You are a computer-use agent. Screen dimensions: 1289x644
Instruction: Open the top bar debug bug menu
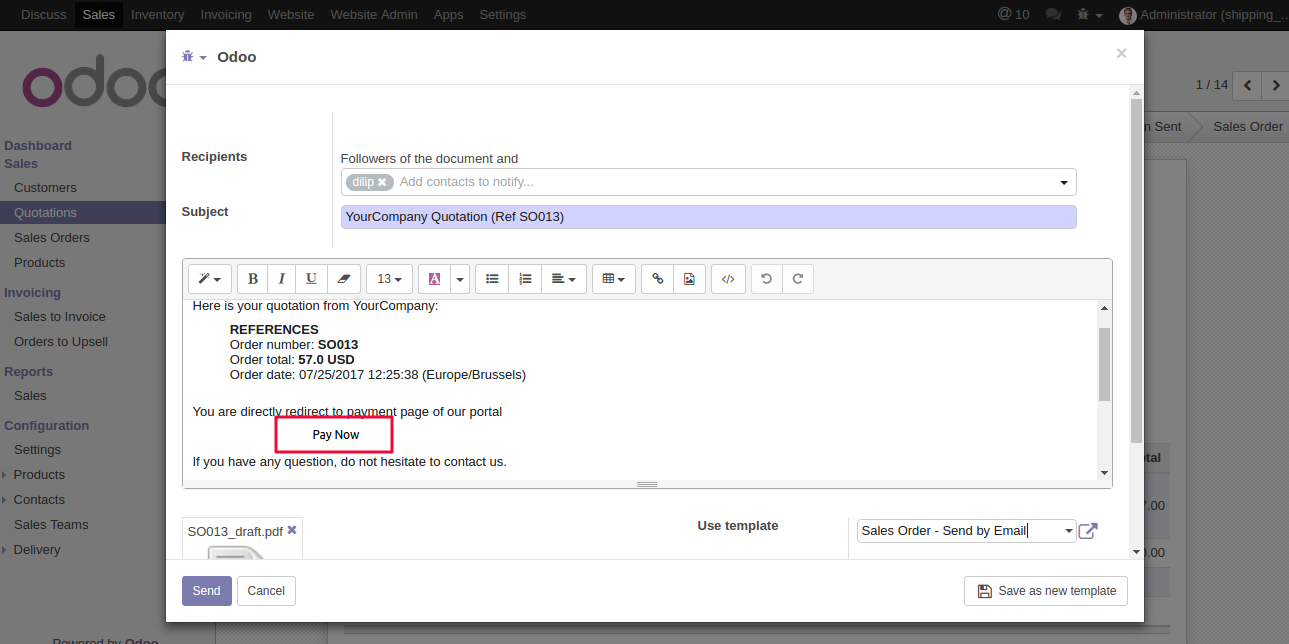pyautogui.click(x=1089, y=15)
